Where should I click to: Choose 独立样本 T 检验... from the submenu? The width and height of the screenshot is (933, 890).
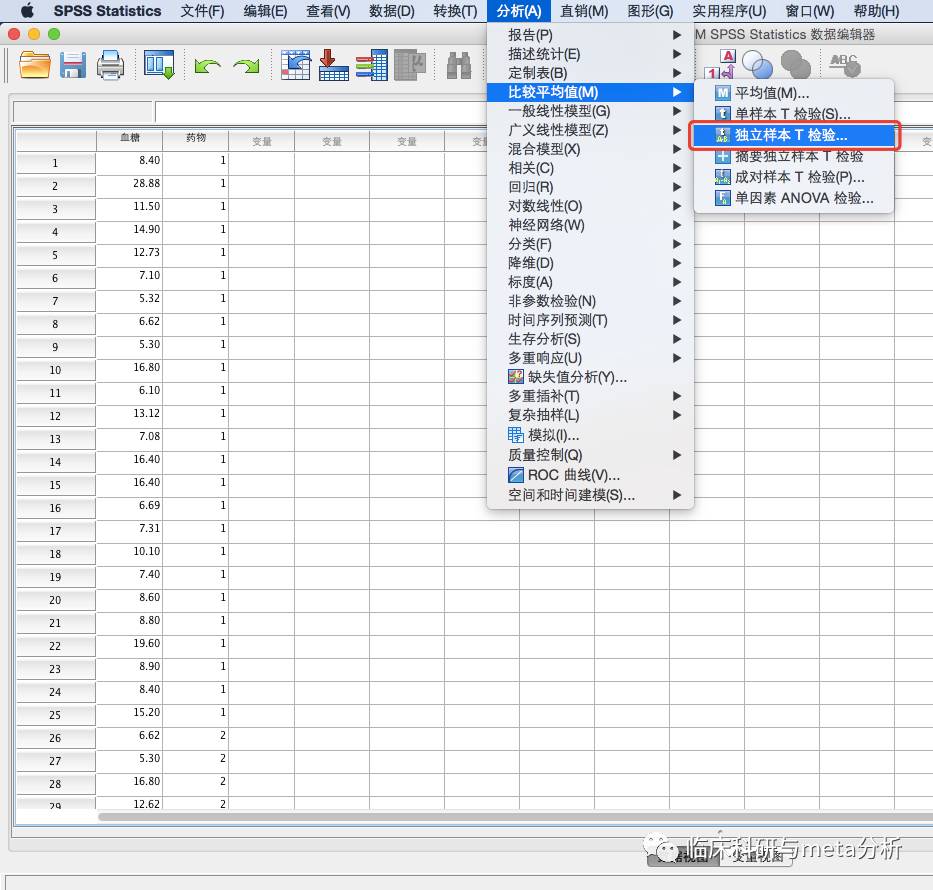794,136
